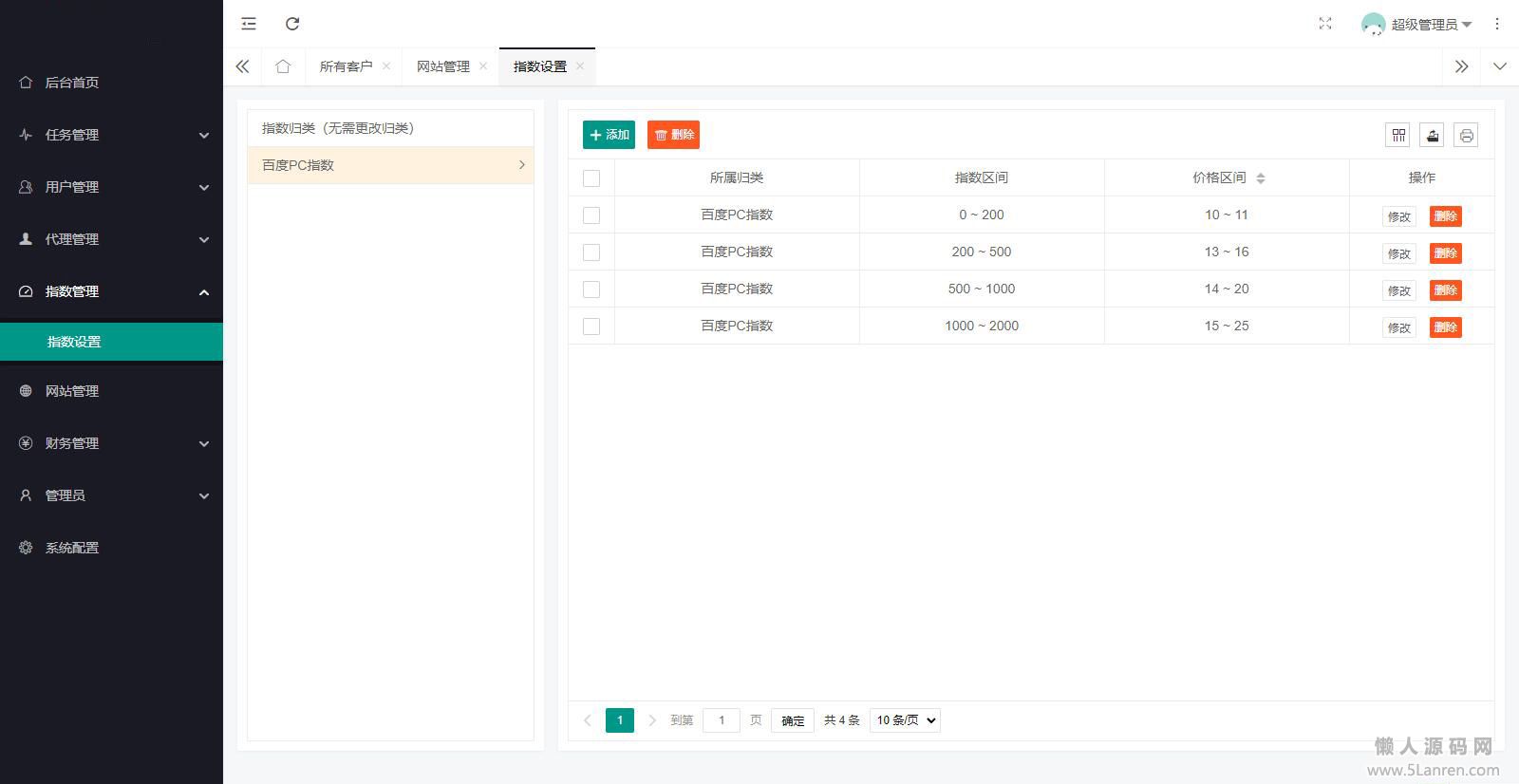
Task: Open the vertical three-dot more menu
Action: pos(1497,24)
